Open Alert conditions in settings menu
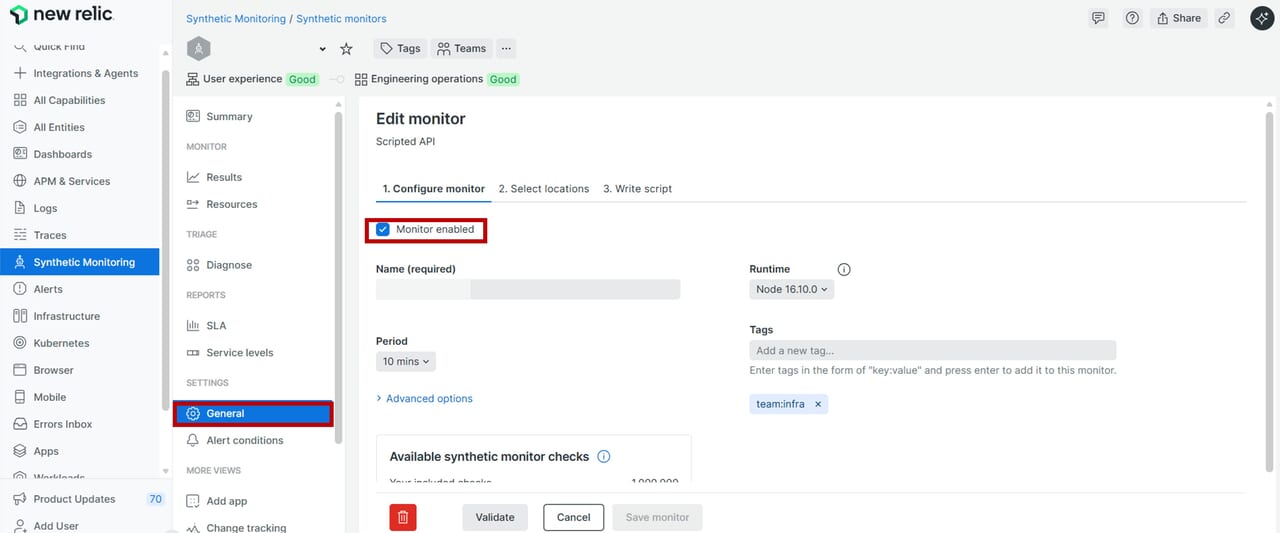 244,441
